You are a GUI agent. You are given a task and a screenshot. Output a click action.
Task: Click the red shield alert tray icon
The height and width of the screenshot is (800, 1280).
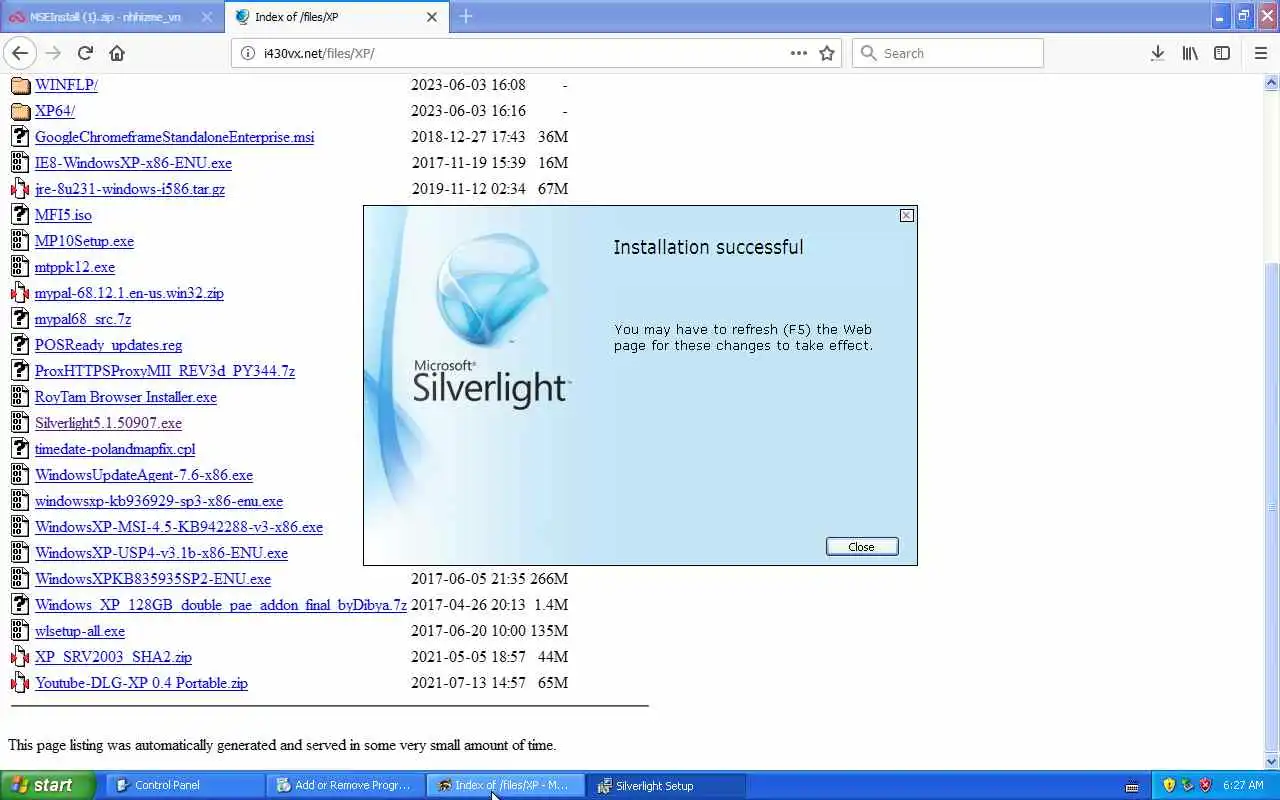pyautogui.click(x=1205, y=785)
